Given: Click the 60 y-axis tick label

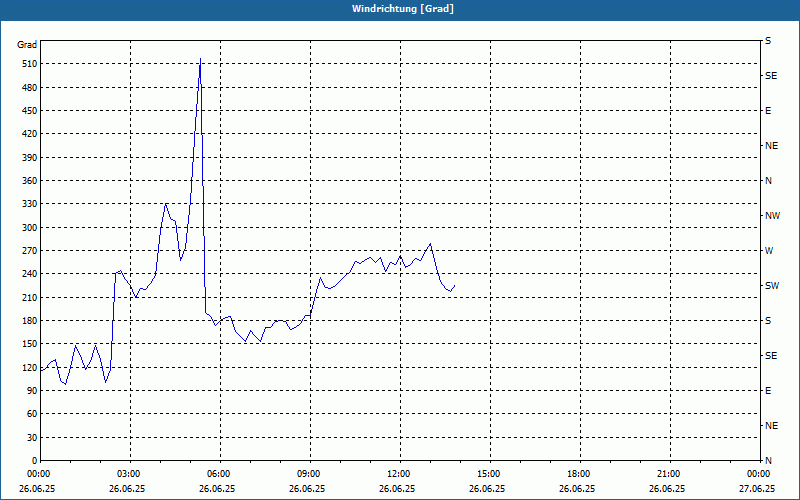Looking at the screenshot, I should (32, 414).
